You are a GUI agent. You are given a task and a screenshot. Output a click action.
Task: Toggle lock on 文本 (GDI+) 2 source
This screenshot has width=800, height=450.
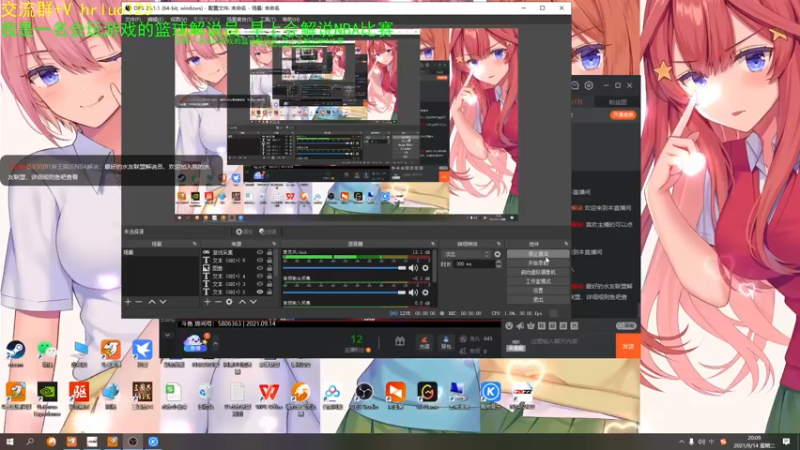point(269,292)
